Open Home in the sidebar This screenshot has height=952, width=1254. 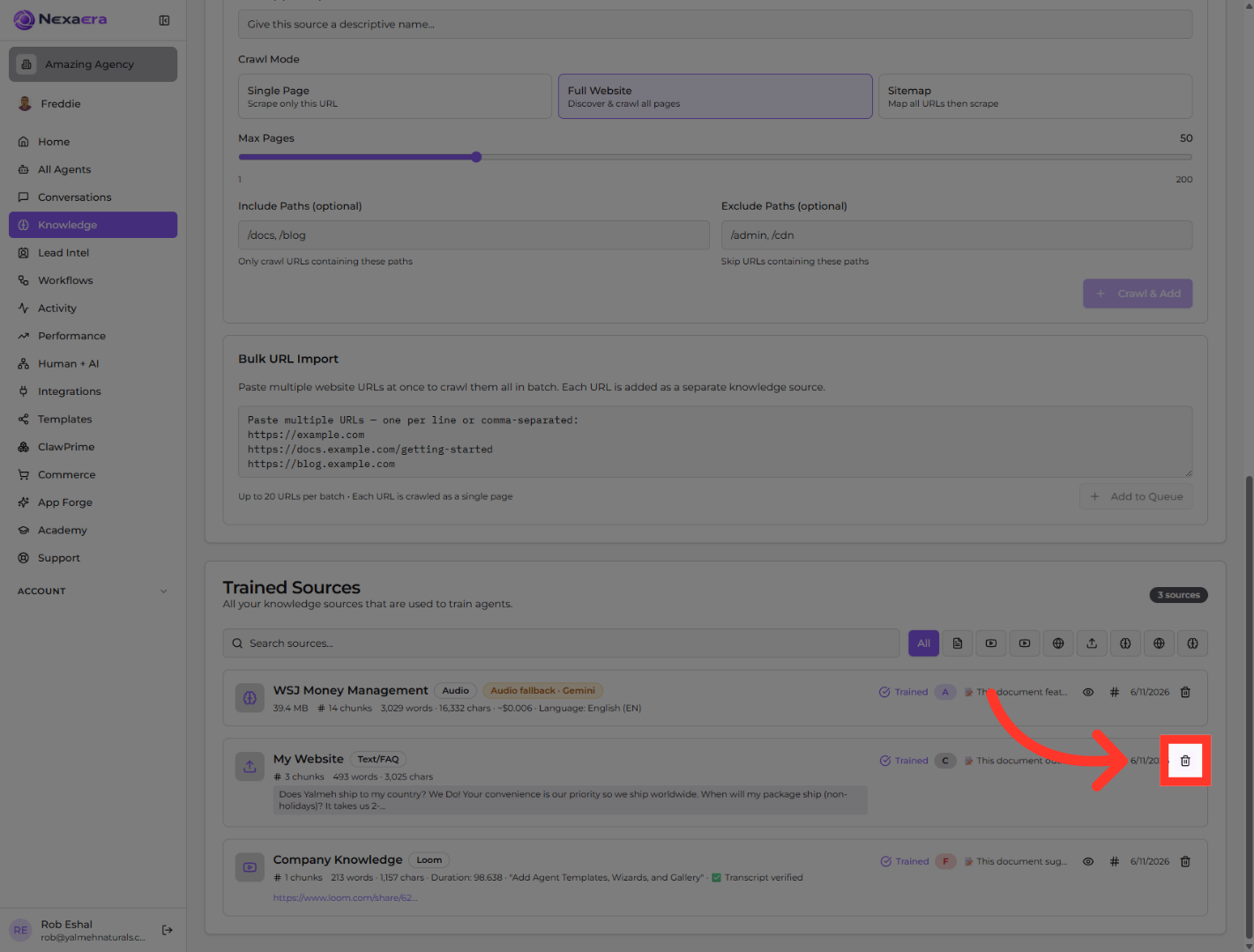[x=93, y=142]
